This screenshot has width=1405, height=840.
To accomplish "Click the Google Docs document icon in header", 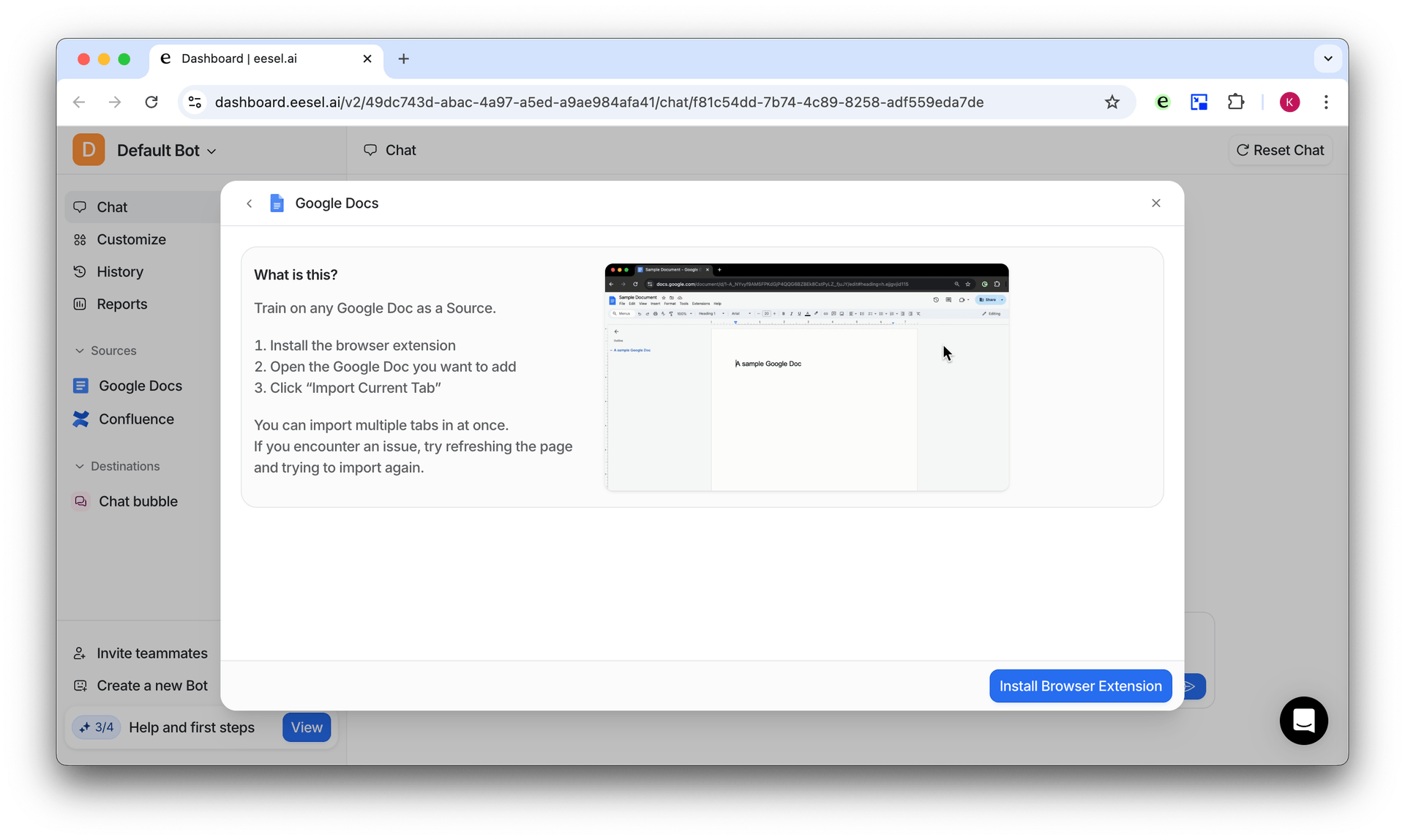I will point(277,203).
